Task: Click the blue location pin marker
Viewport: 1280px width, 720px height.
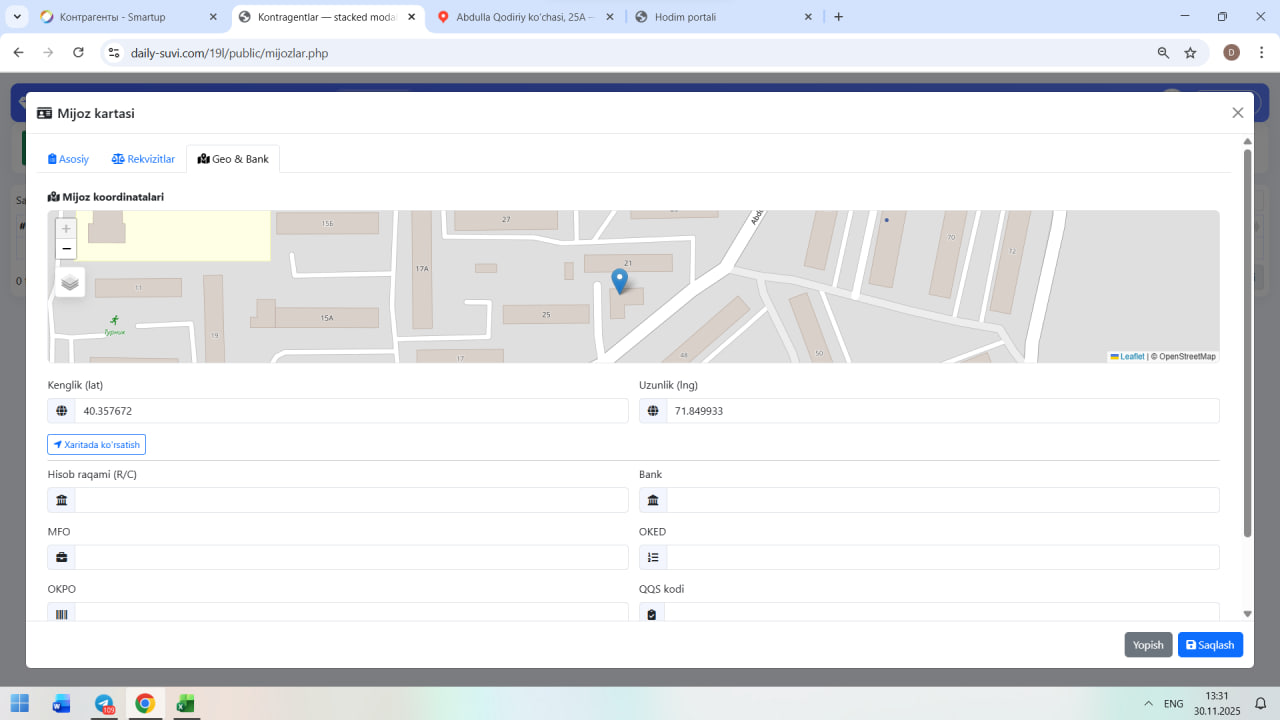Action: coord(619,280)
